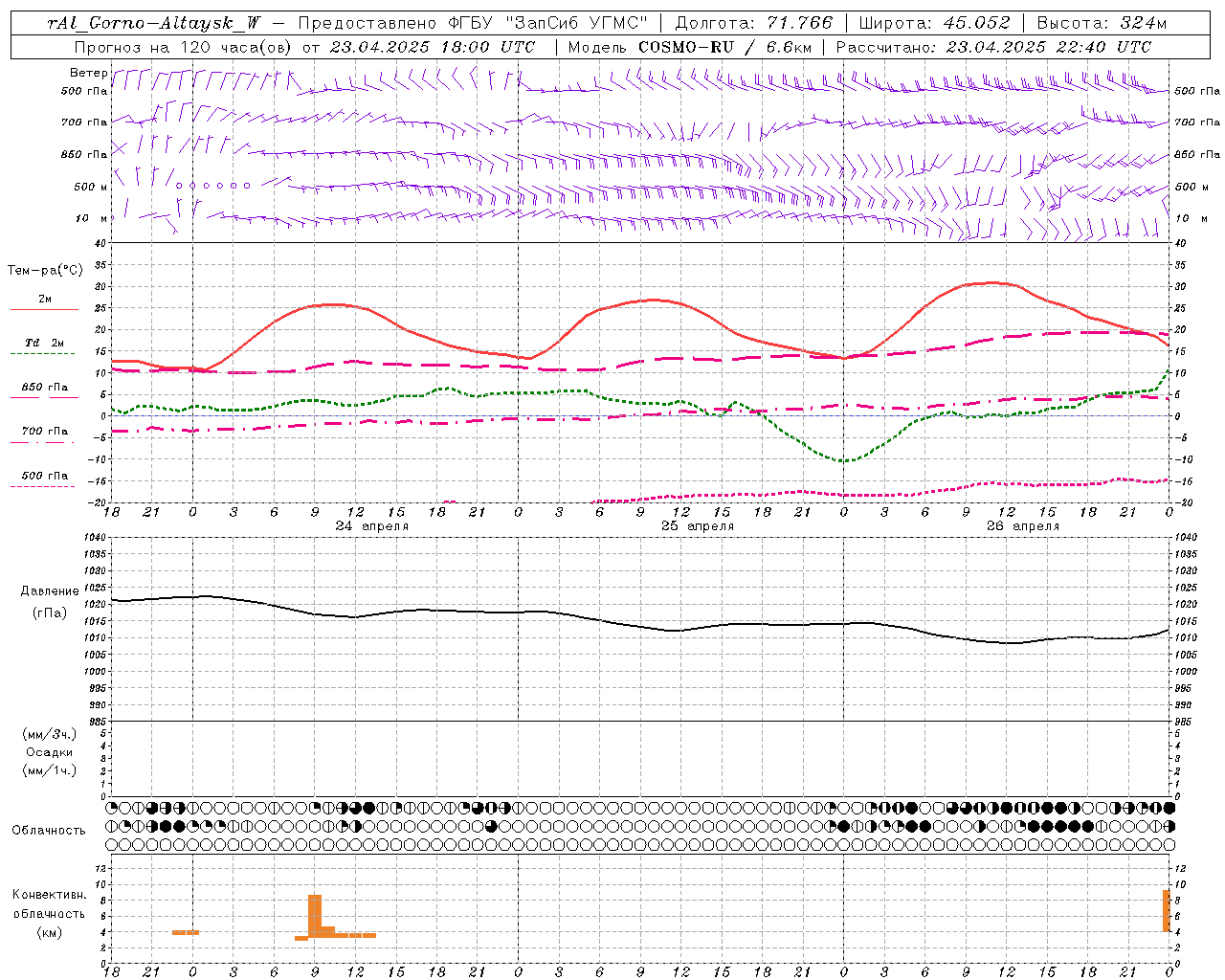1225x980 pixels.
Task: Select the forecast start time 23.04.2025 18:00 UTC
Action: tap(433, 47)
